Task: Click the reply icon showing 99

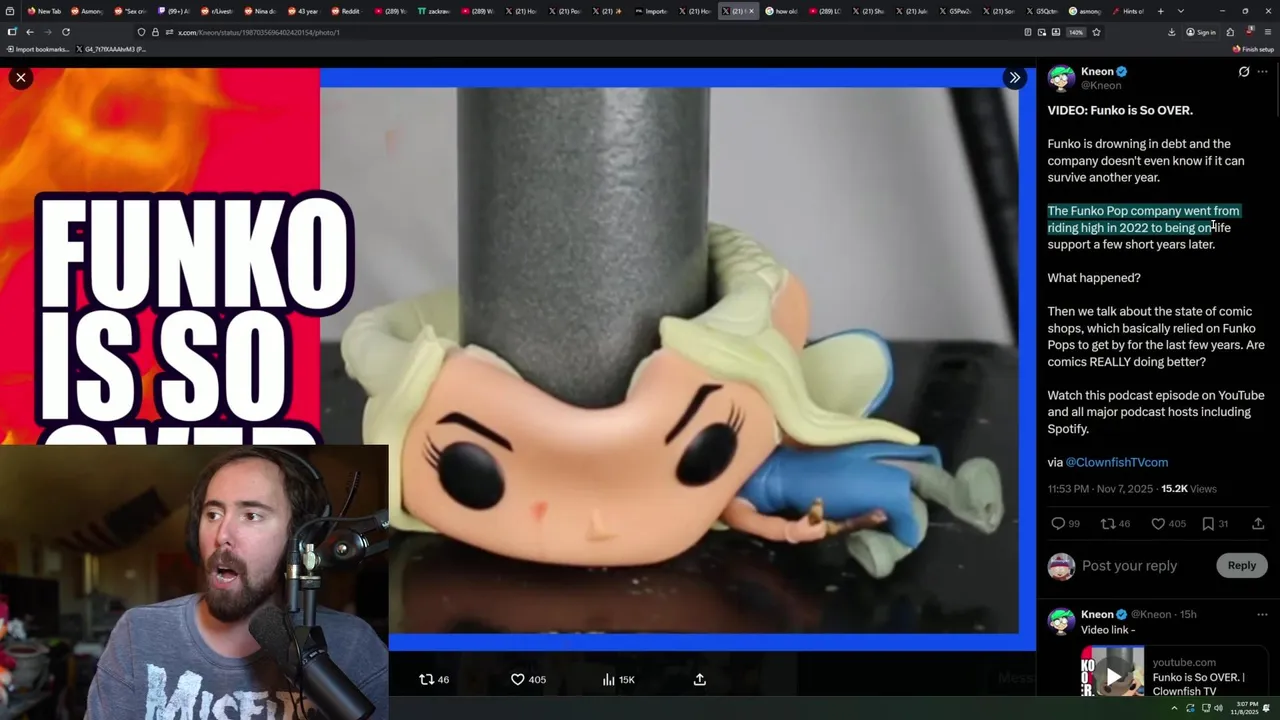Action: point(1058,523)
